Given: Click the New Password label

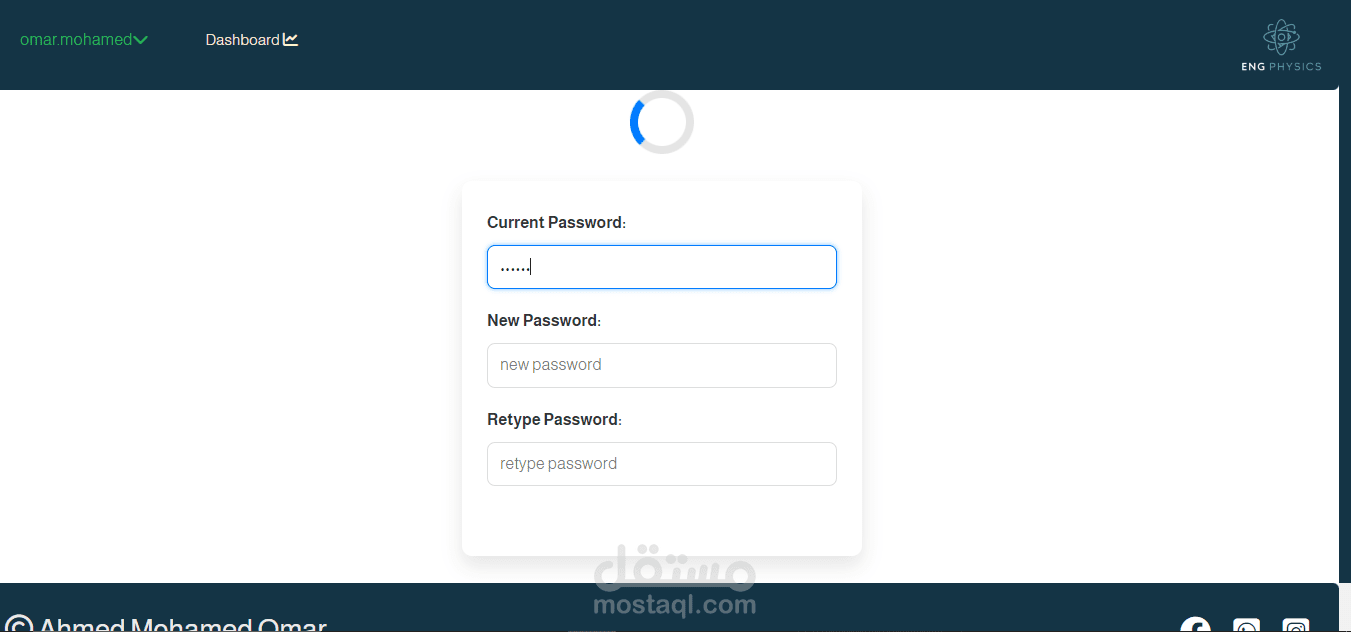Looking at the screenshot, I should (x=544, y=321).
